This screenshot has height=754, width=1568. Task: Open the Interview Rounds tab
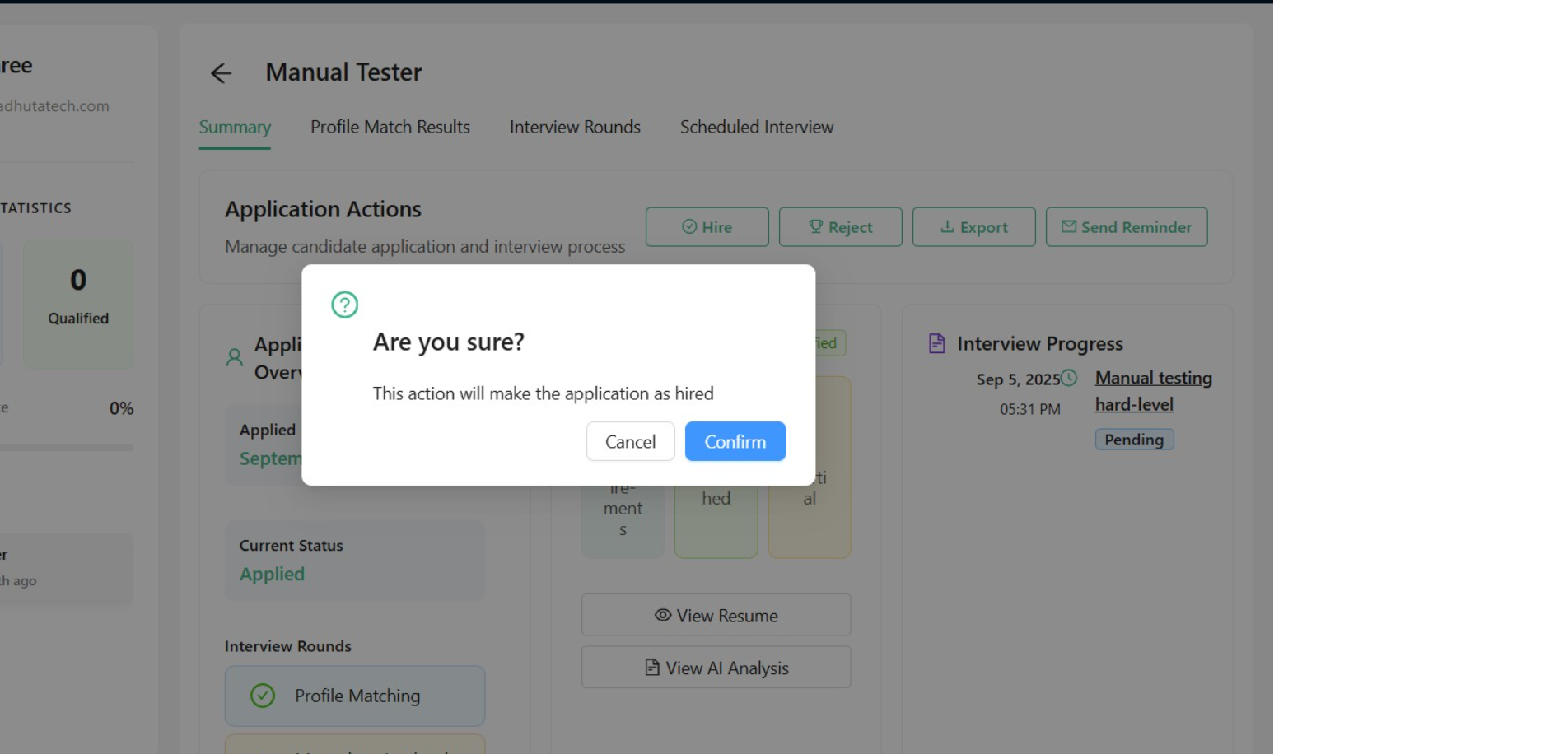click(575, 127)
